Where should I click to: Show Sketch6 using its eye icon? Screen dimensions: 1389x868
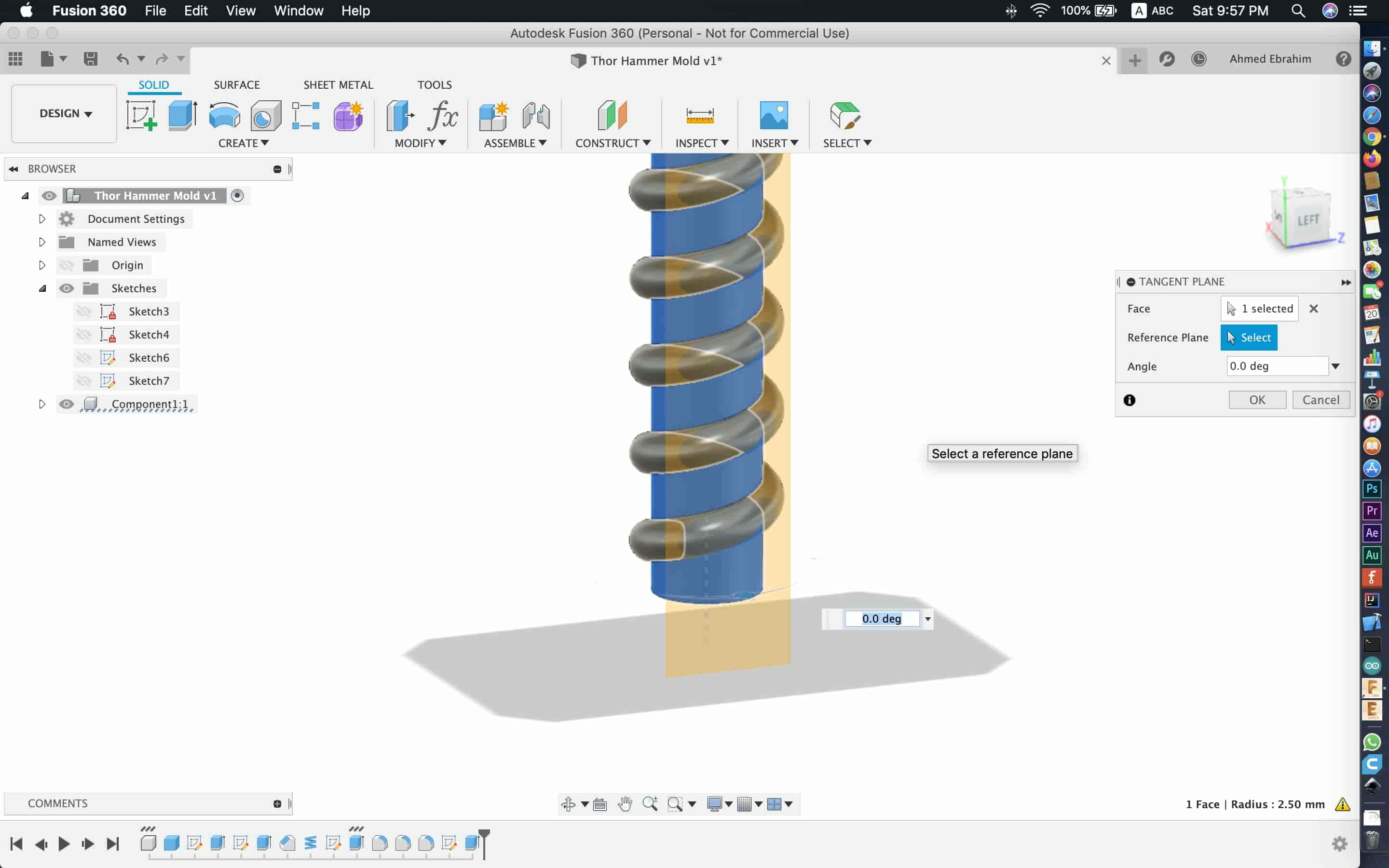(84, 358)
